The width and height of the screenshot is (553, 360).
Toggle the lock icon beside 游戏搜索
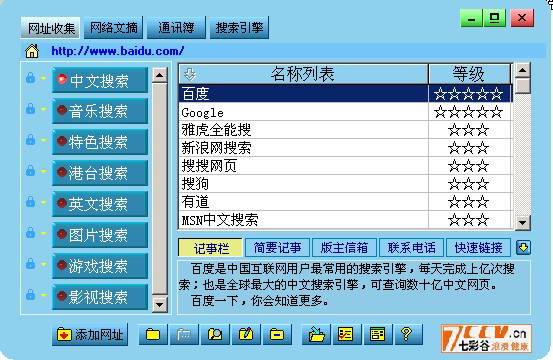(x=31, y=264)
